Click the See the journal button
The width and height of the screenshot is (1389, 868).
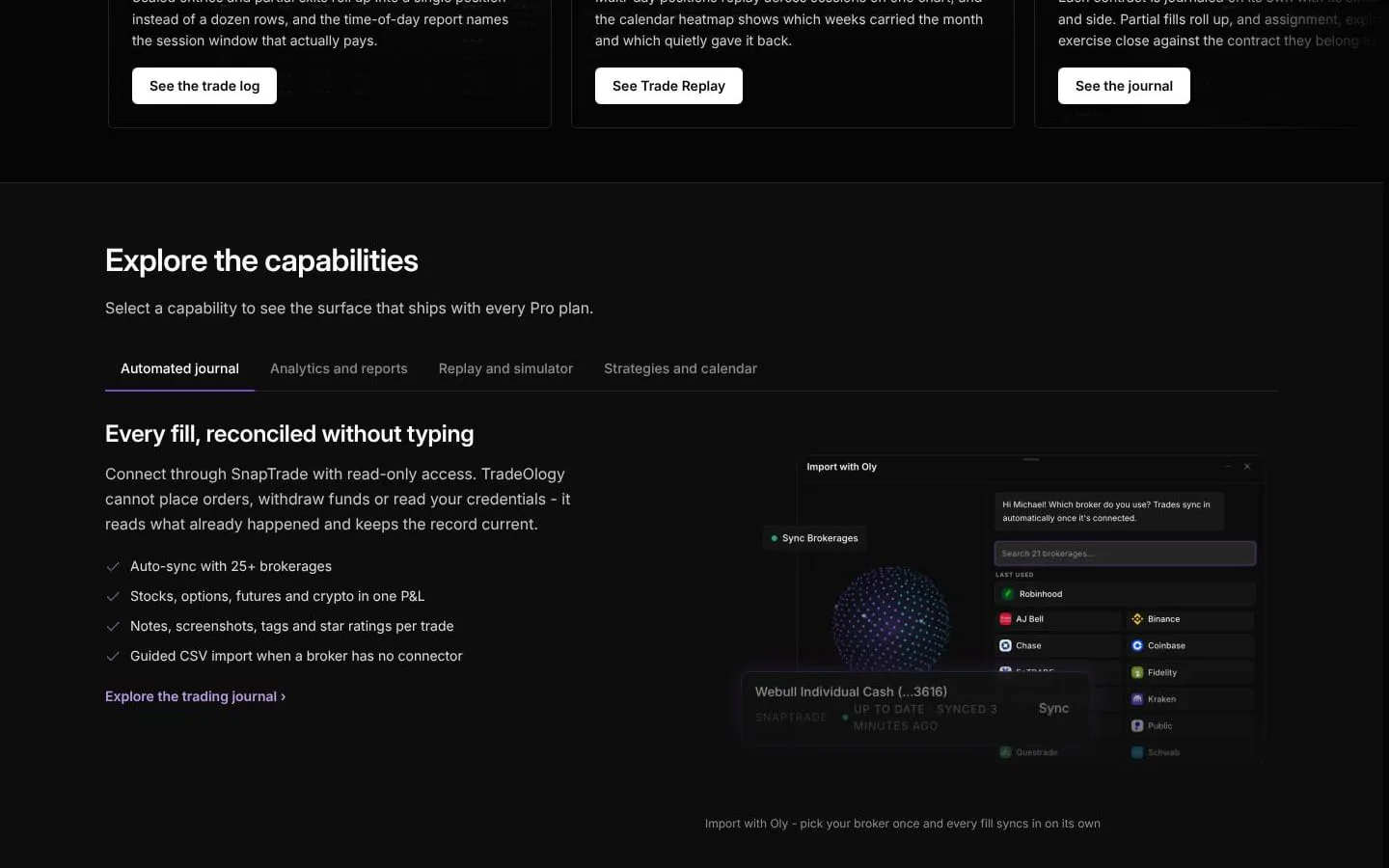tap(1124, 86)
